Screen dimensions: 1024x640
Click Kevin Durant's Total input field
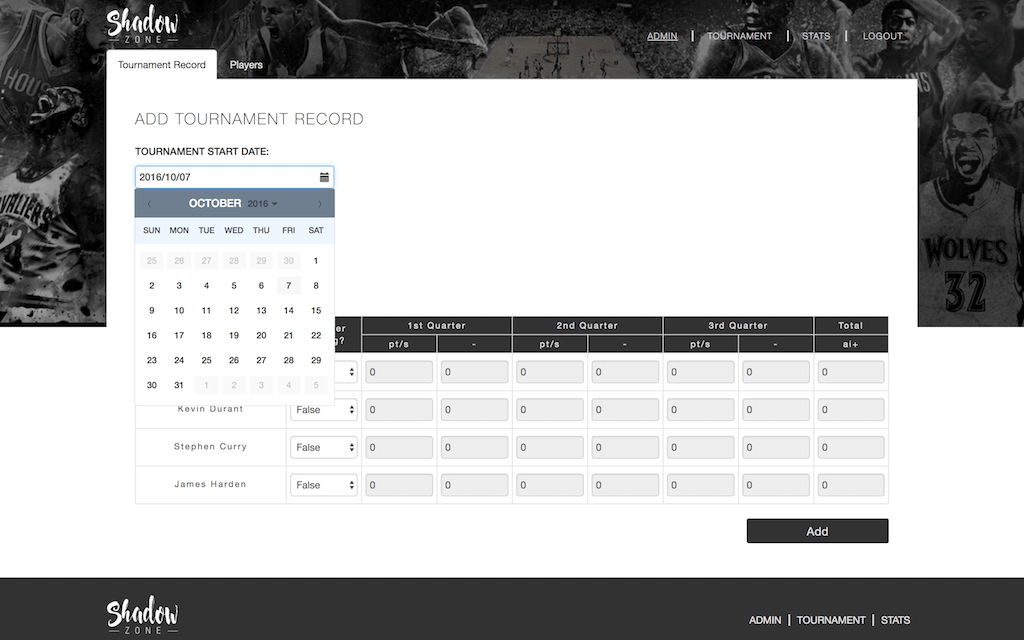[x=851, y=410]
